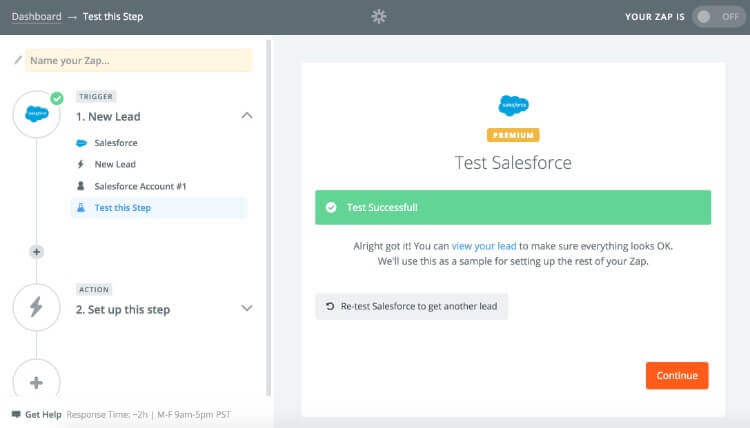Click the sidebar vertical scrollbar
Viewport: 750px width, 428px height.
[x=268, y=218]
